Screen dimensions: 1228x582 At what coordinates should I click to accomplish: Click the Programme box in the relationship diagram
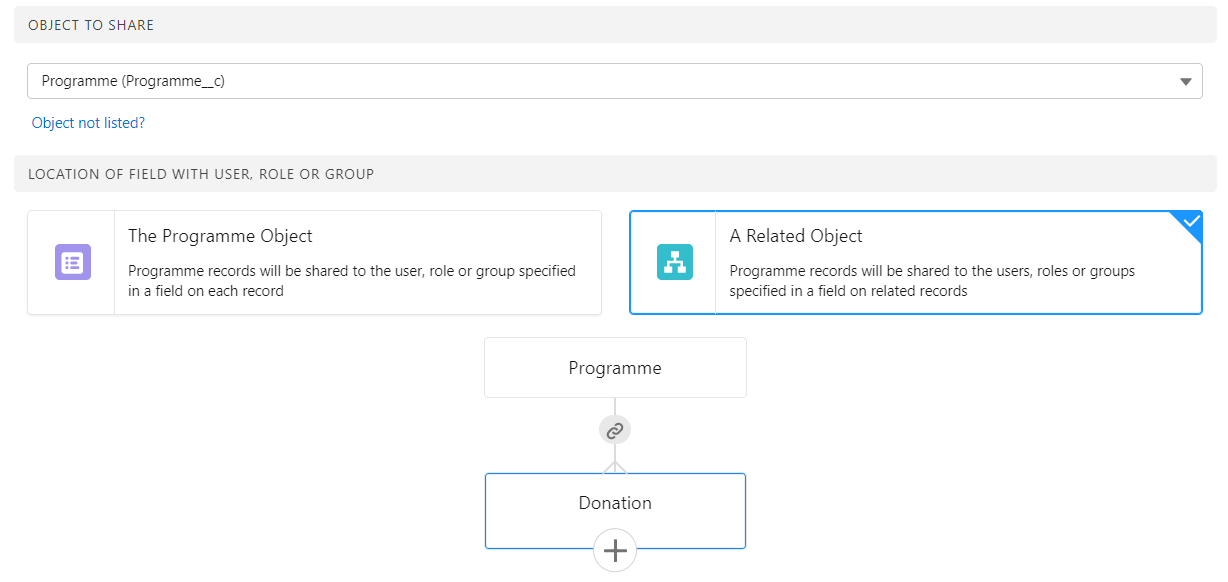coord(614,367)
